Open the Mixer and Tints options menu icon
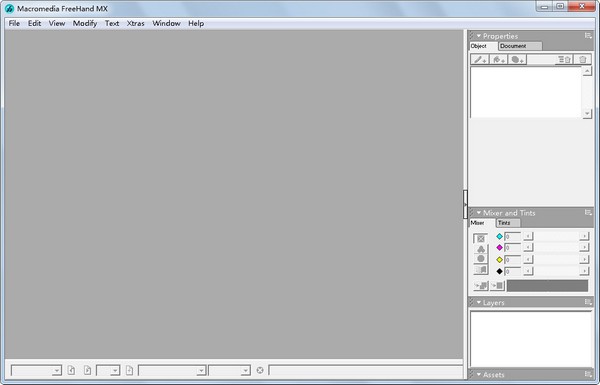 [x=588, y=212]
